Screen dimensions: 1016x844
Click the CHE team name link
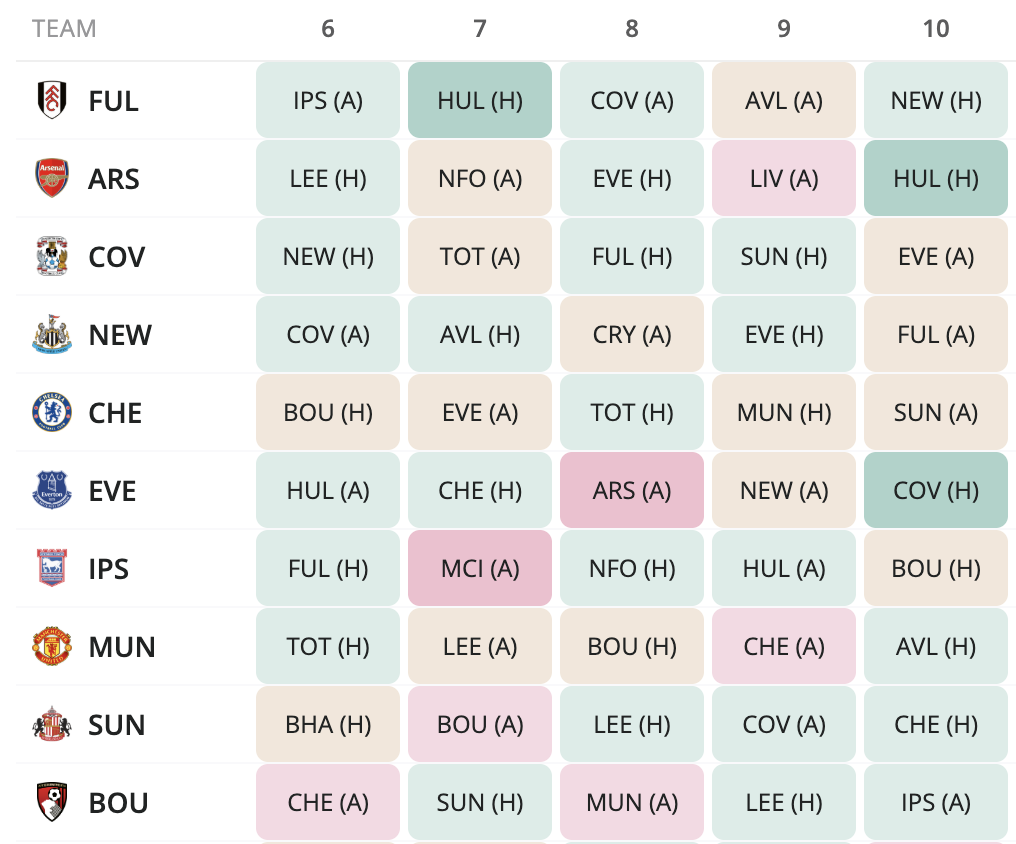115,413
